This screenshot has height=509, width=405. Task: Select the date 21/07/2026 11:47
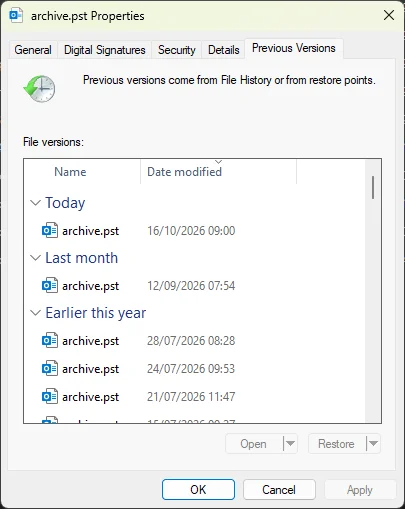[191, 397]
